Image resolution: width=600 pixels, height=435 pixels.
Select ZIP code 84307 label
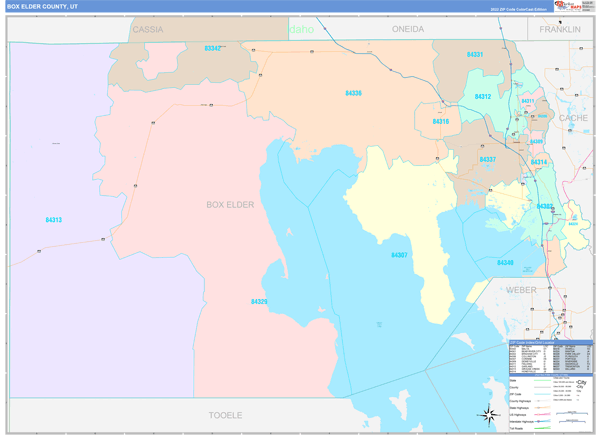(x=399, y=255)
